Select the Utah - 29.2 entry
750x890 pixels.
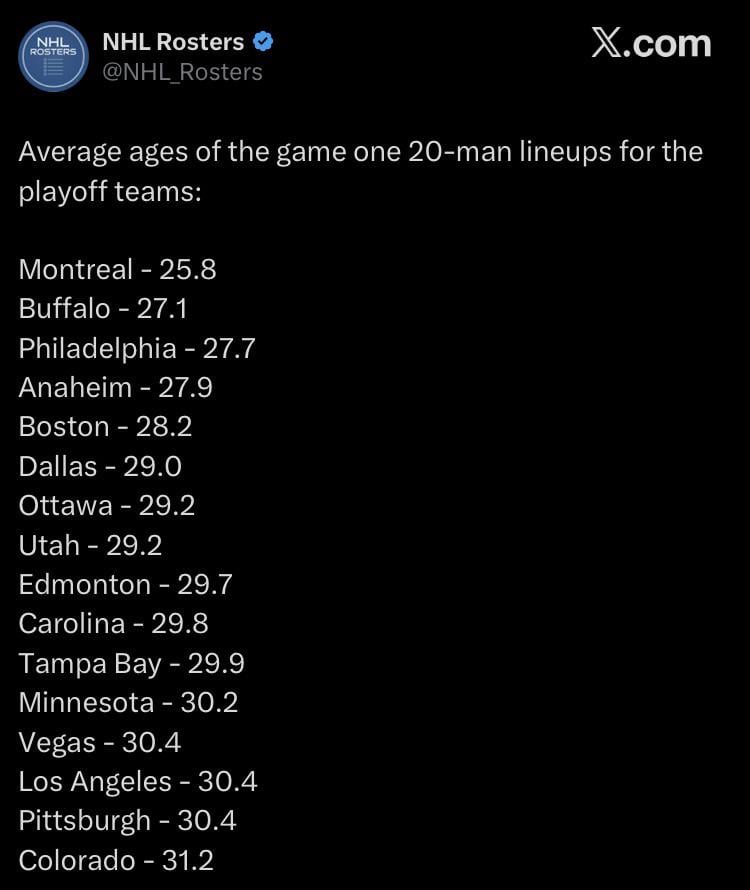tap(90, 545)
